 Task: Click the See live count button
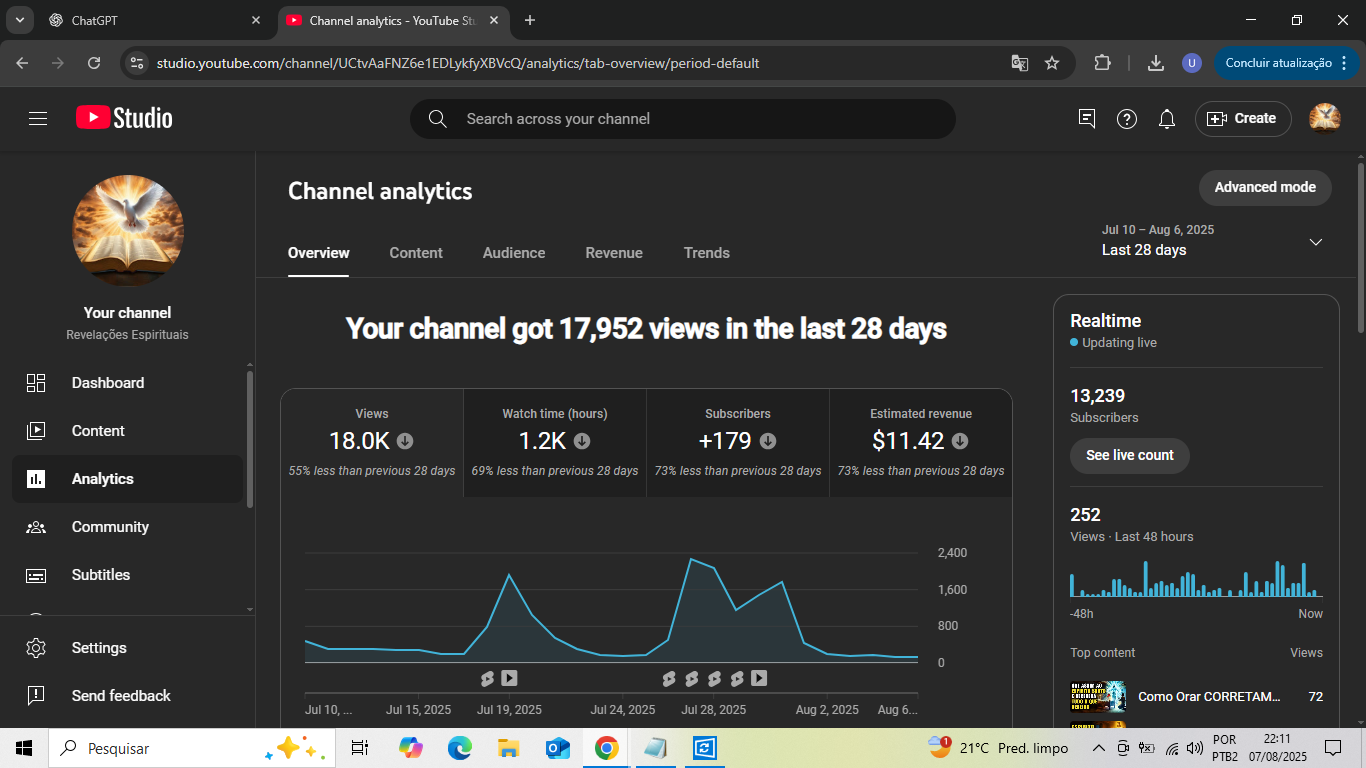tap(1130, 455)
